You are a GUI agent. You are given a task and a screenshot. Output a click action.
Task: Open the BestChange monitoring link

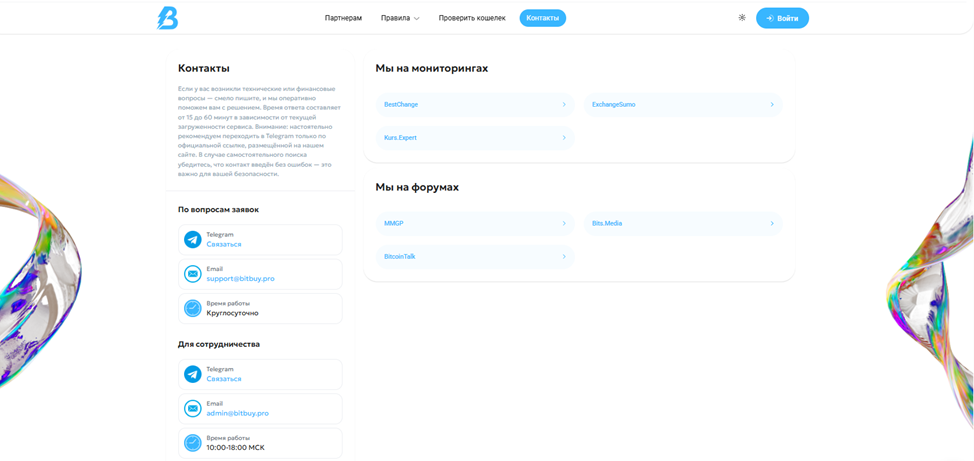click(x=475, y=104)
